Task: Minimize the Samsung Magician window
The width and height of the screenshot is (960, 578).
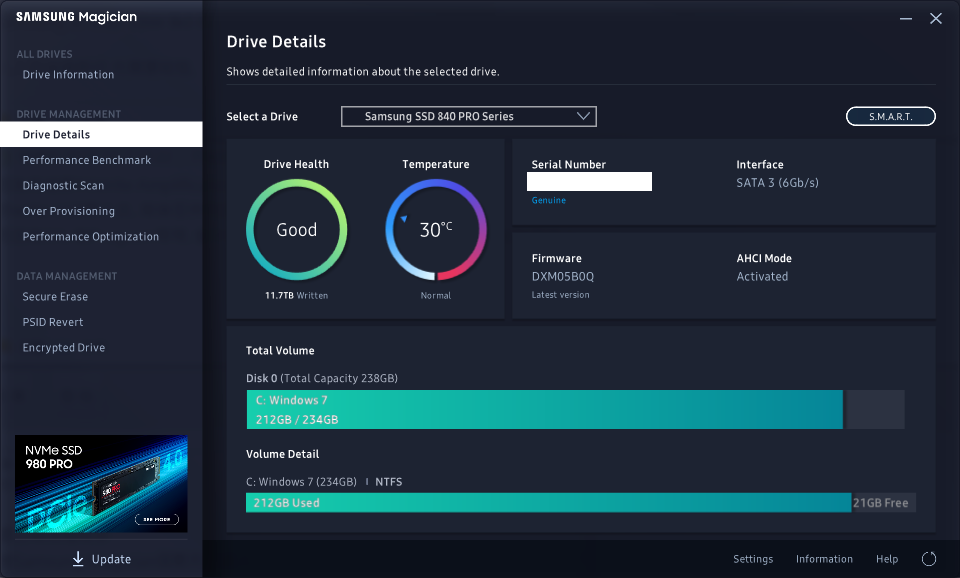Action: (906, 19)
